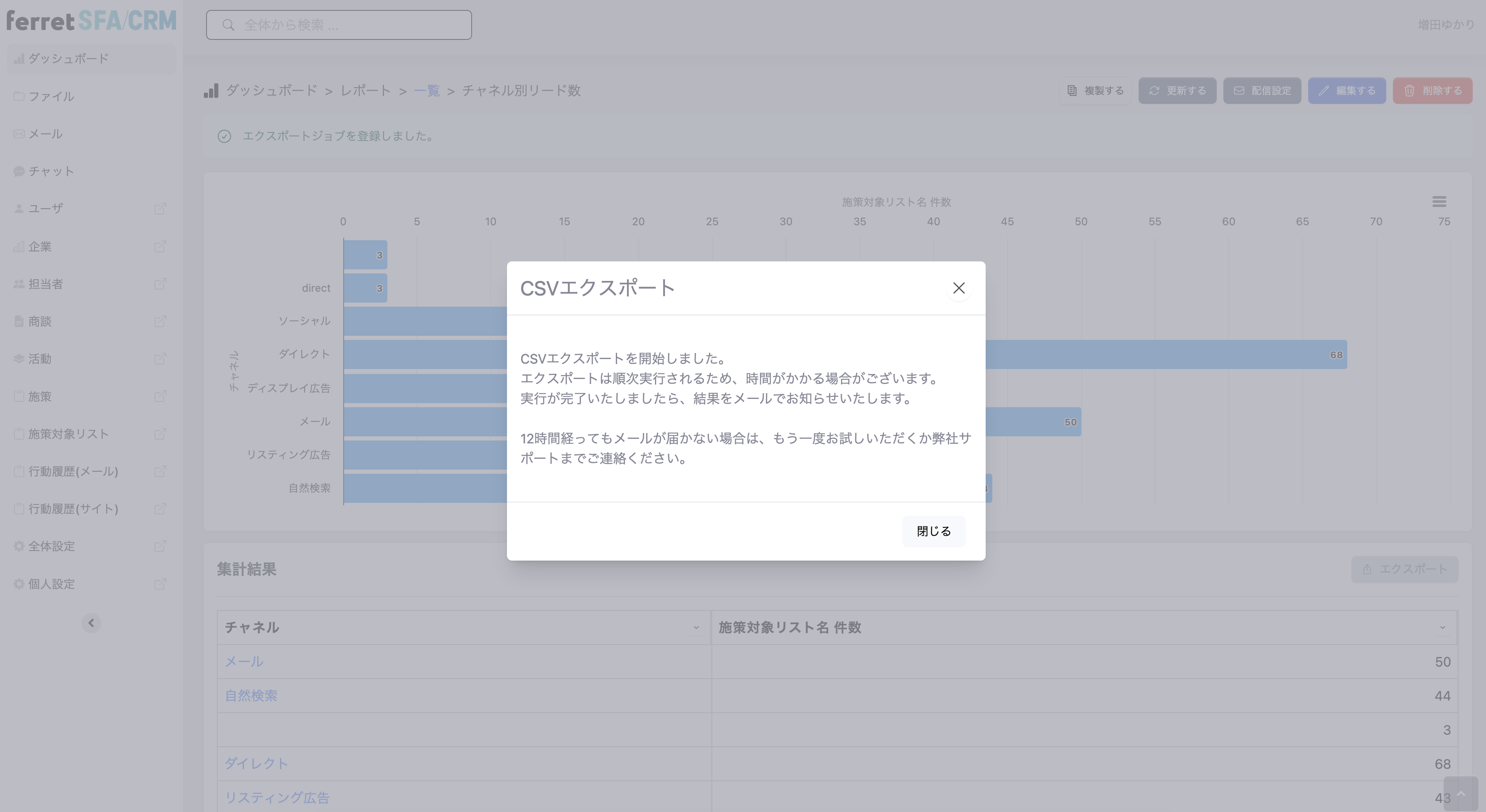The image size is (1486, 812).
Task: Focus the 全体から検索 search field
Action: click(339, 25)
